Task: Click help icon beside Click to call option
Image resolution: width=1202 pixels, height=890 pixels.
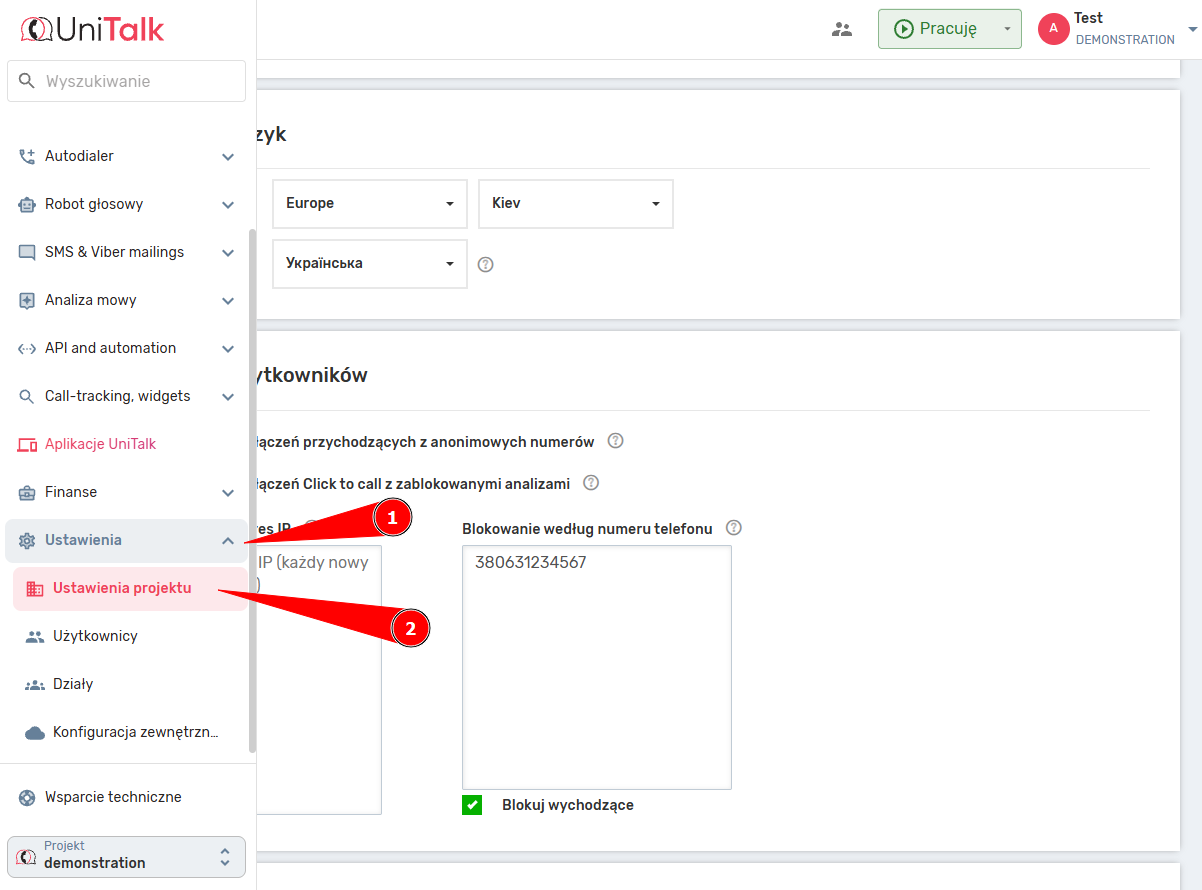Action: [x=591, y=483]
